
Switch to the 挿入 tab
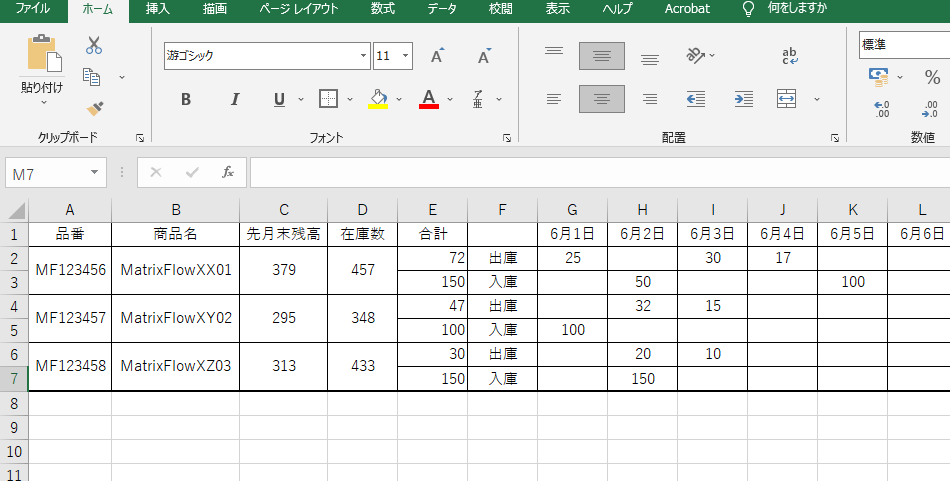pyautogui.click(x=157, y=9)
